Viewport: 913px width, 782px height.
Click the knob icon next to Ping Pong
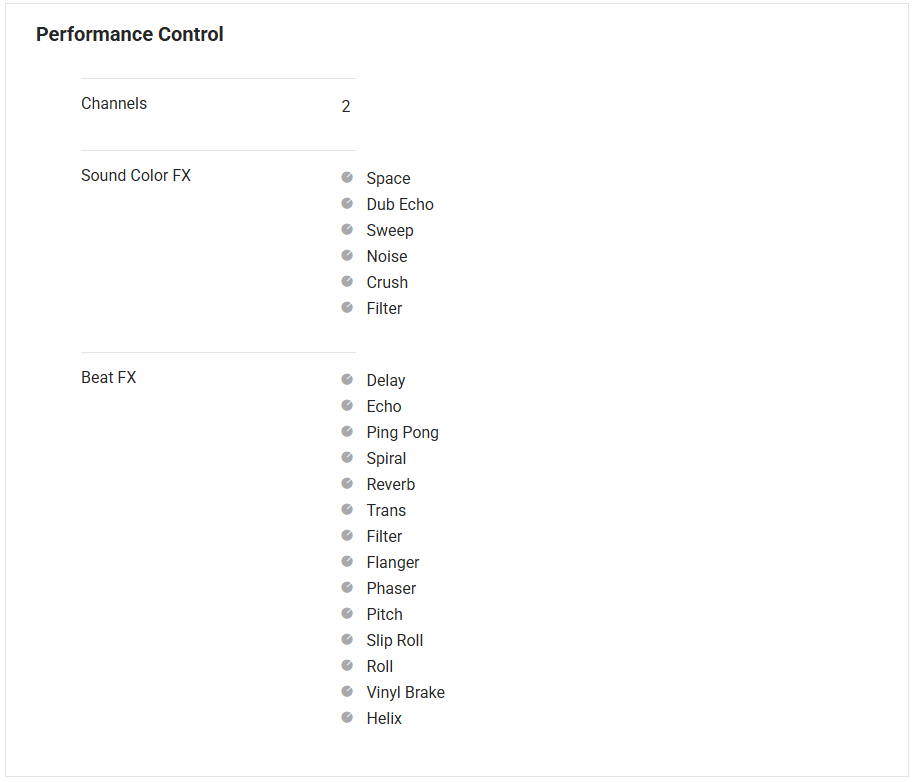347,431
